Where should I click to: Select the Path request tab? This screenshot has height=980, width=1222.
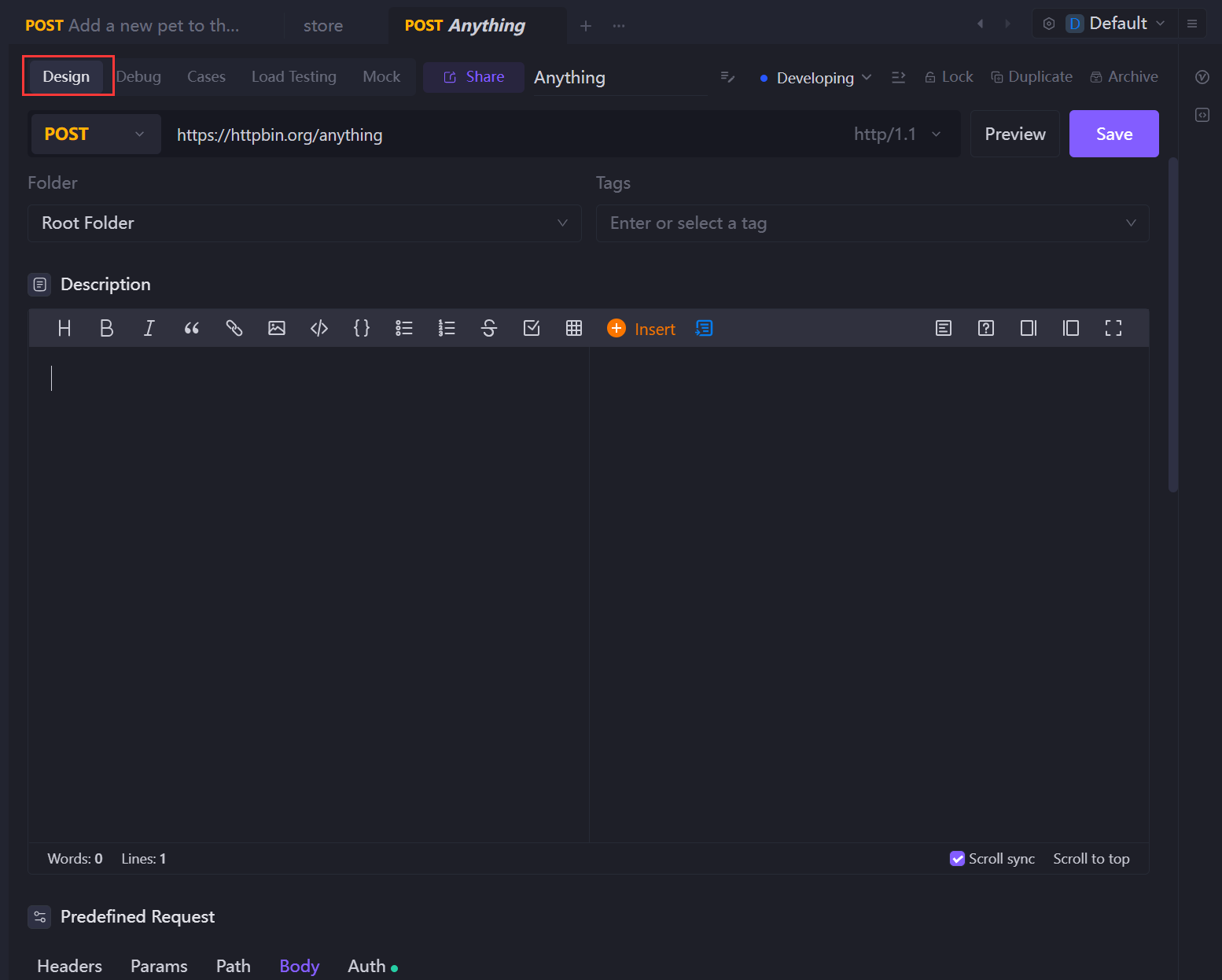pyautogui.click(x=234, y=966)
